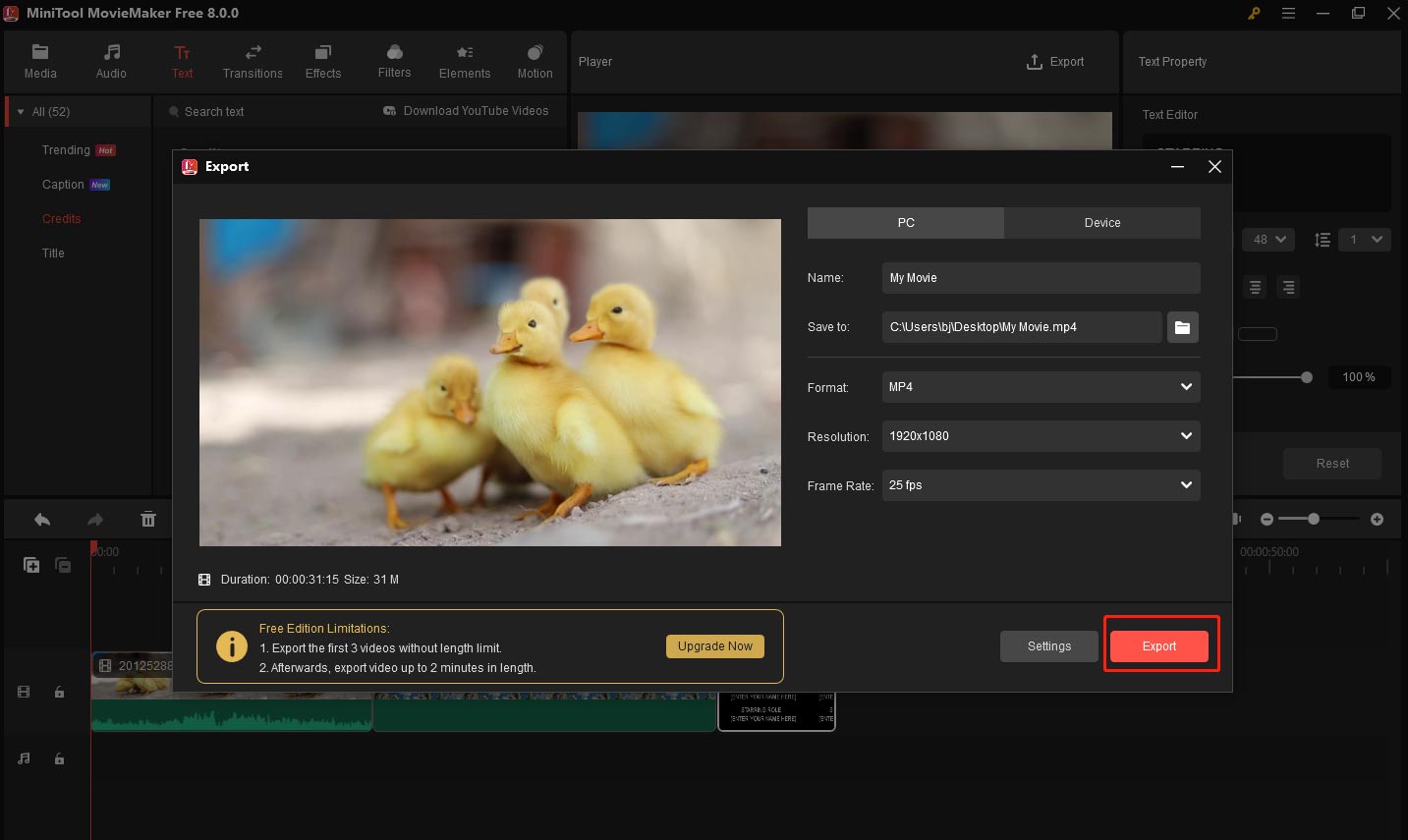
Task: Click the timeline zoom slider handle
Action: (1314, 519)
